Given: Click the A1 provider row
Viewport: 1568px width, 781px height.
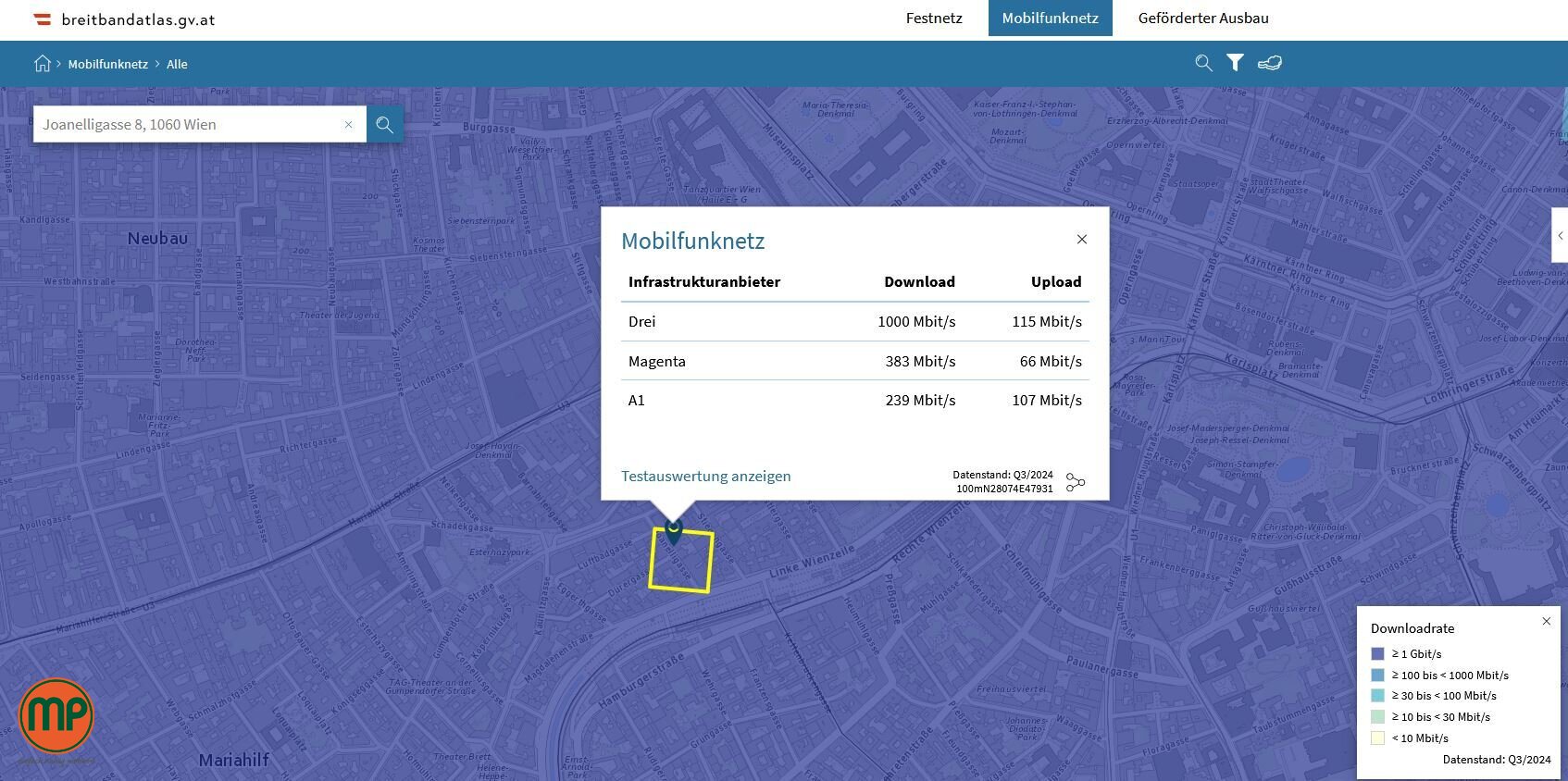Looking at the screenshot, I should click(855, 400).
